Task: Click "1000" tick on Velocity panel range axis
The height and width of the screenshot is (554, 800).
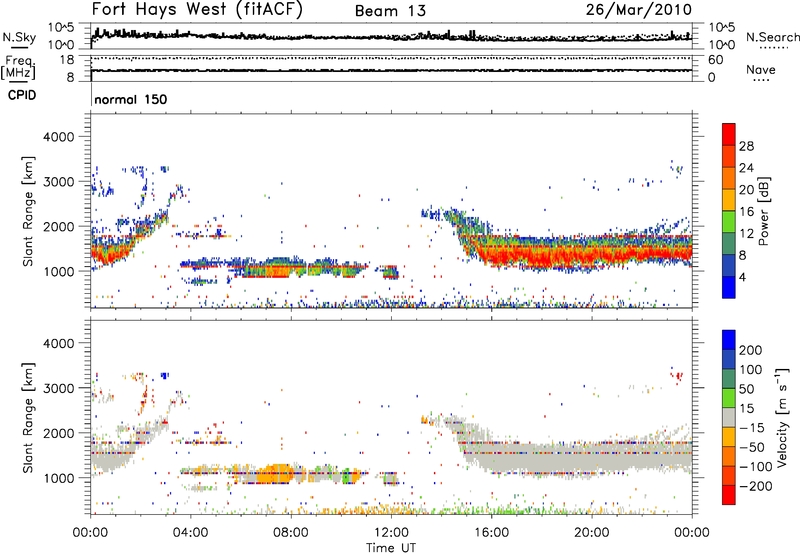Action: (58, 478)
